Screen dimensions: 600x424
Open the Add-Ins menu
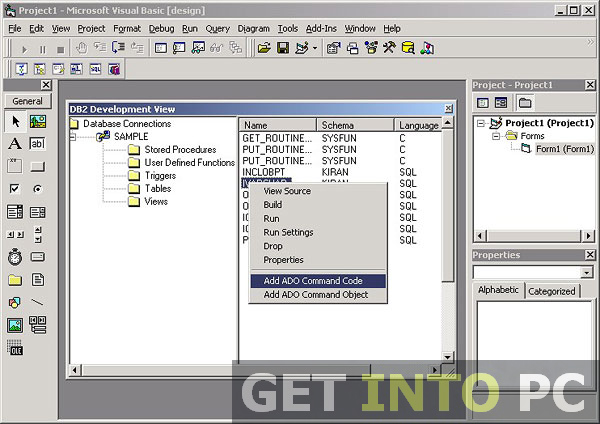click(x=321, y=29)
